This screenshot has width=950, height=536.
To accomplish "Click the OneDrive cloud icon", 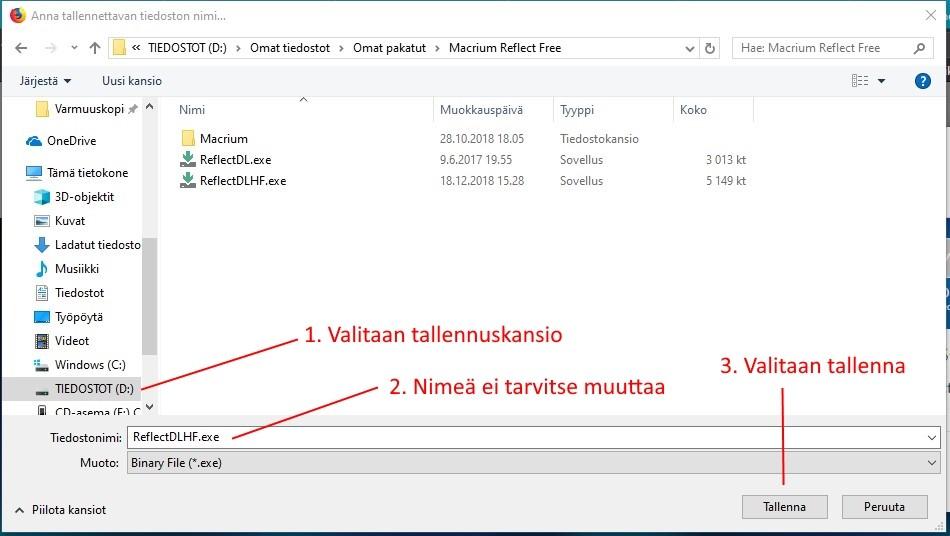I will point(34,141).
